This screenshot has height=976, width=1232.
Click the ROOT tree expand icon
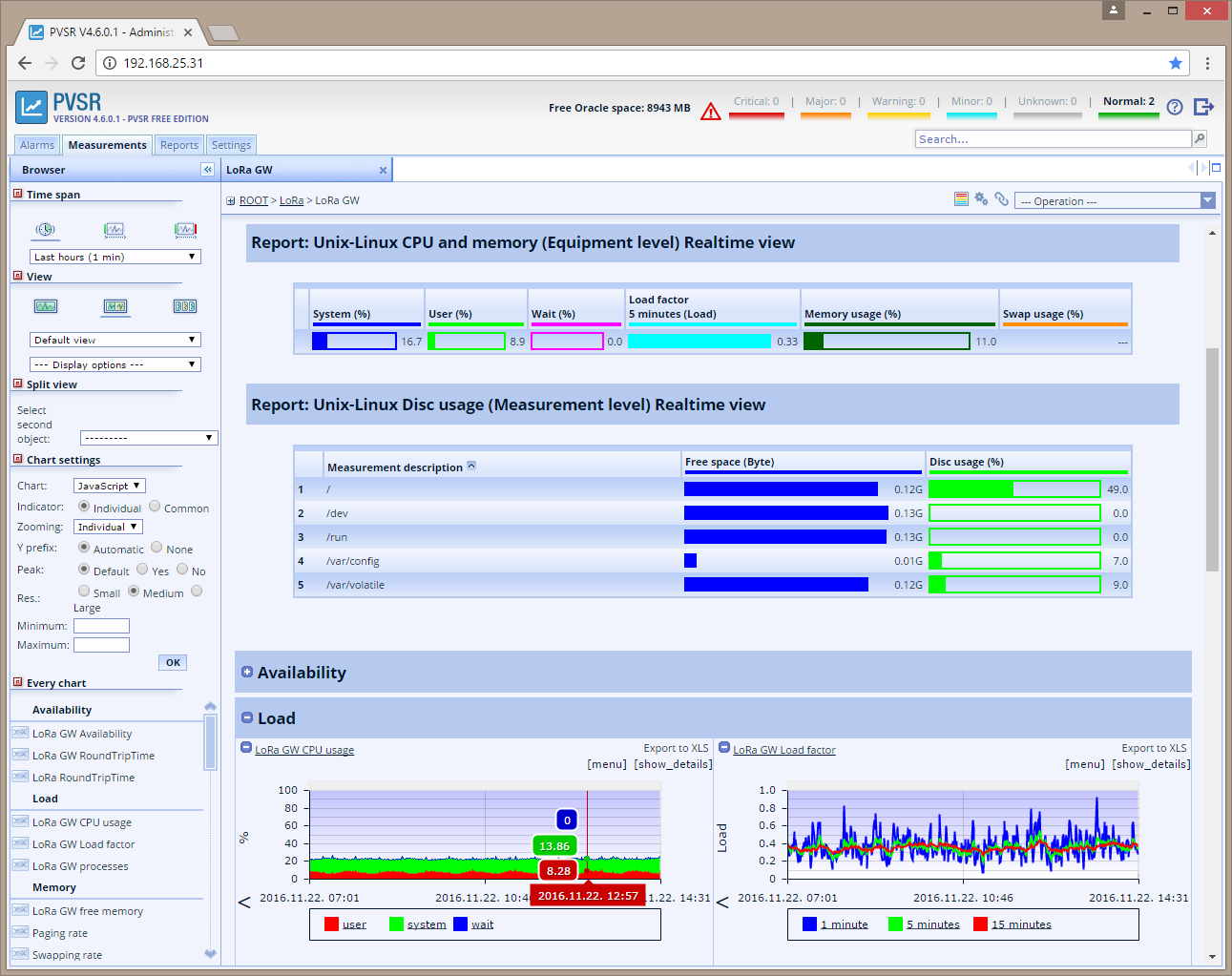click(231, 201)
